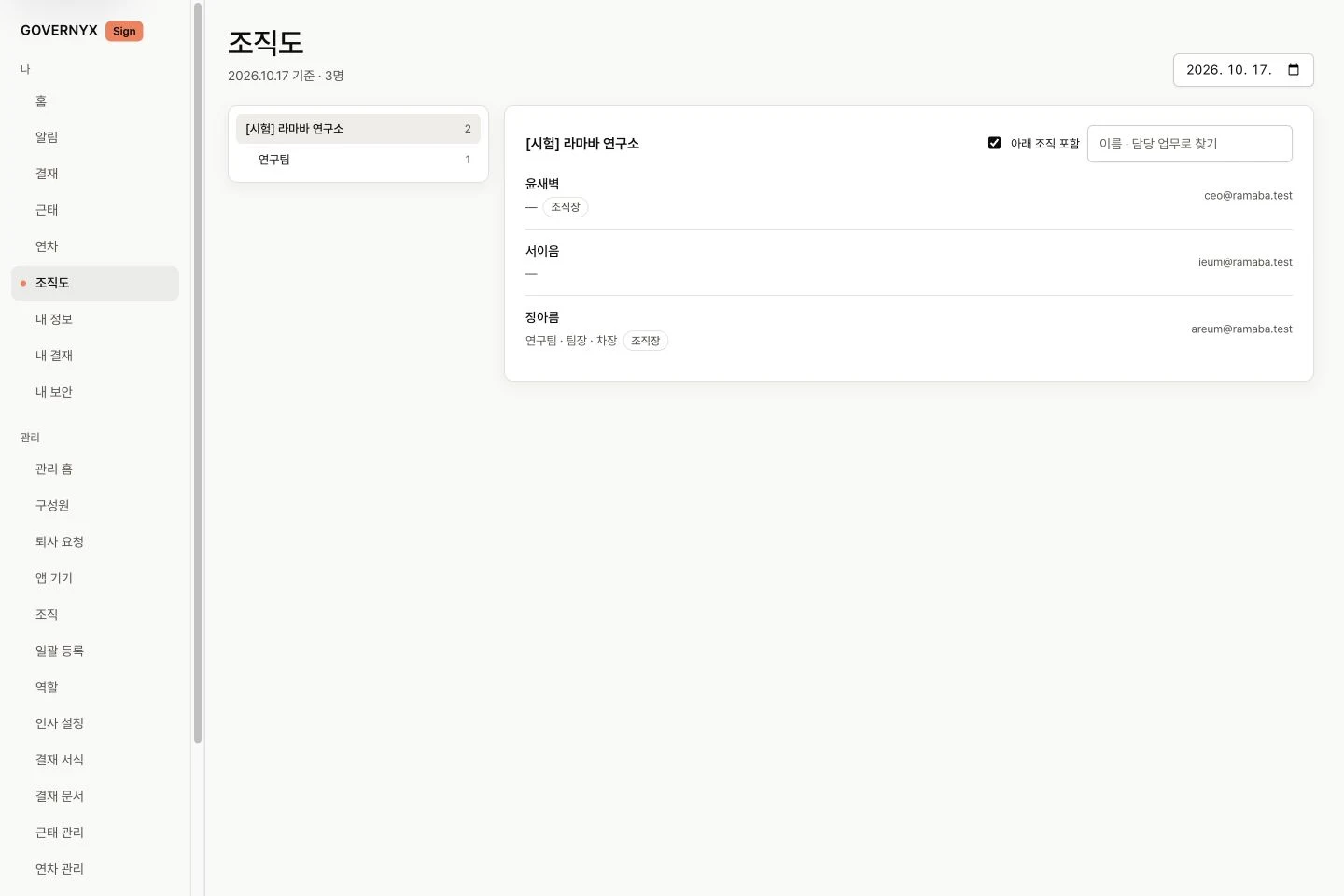The width and height of the screenshot is (1344, 896).
Task: Click member name 윤새벽
Action: tap(542, 184)
